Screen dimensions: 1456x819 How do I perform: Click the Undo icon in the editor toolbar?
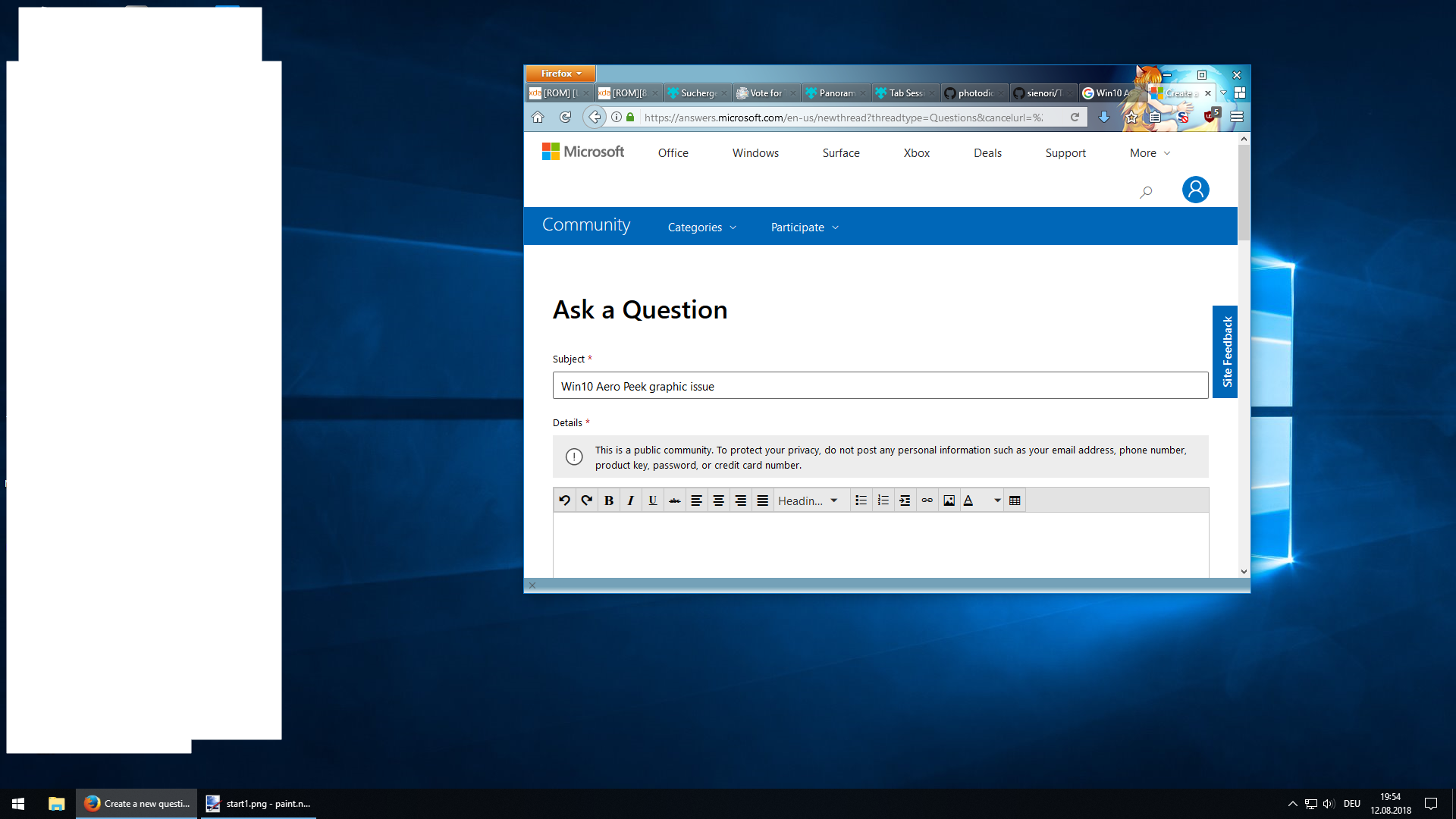click(x=564, y=500)
